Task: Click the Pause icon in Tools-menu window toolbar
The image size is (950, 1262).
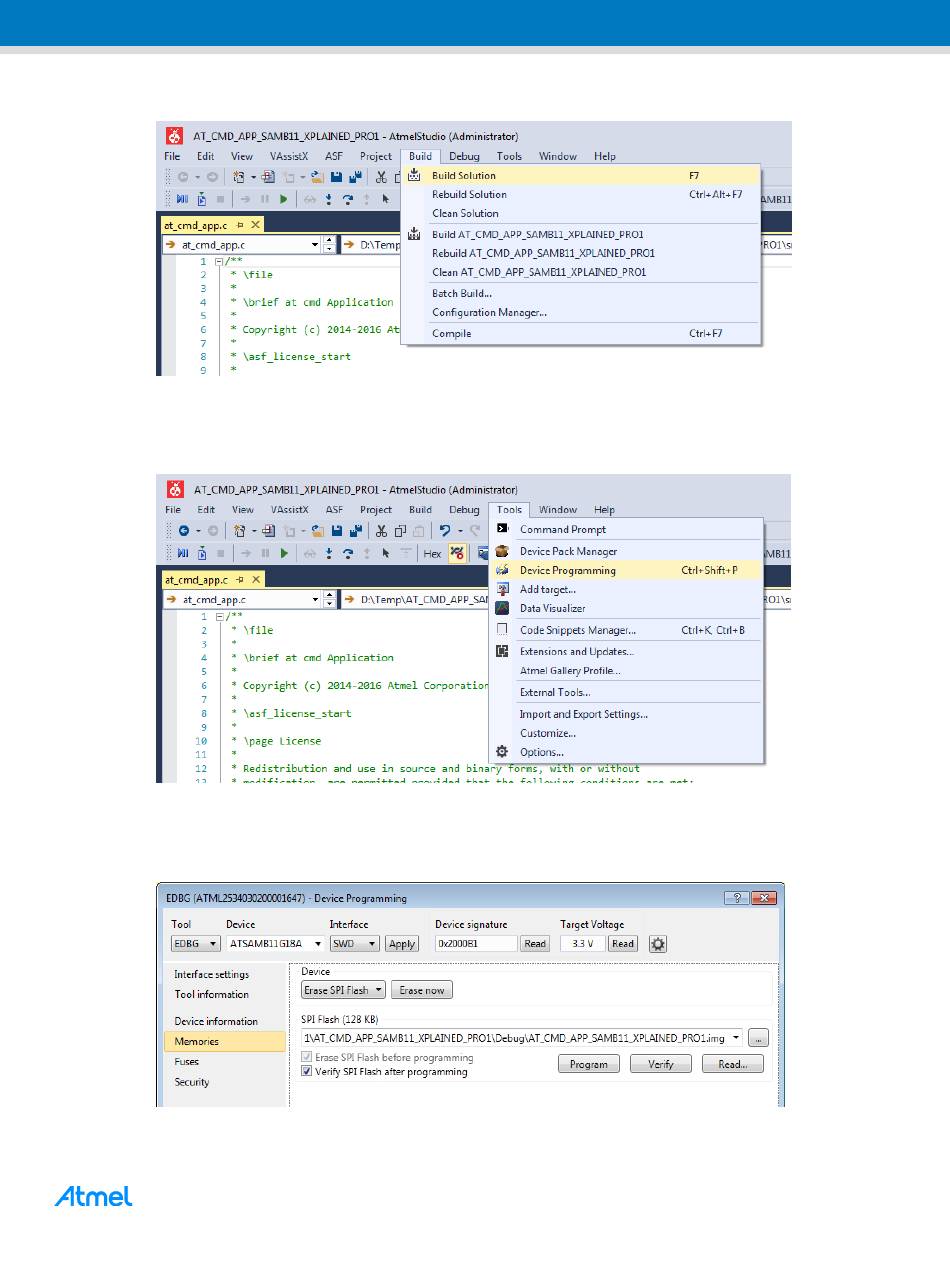Action: pyautogui.click(x=265, y=553)
